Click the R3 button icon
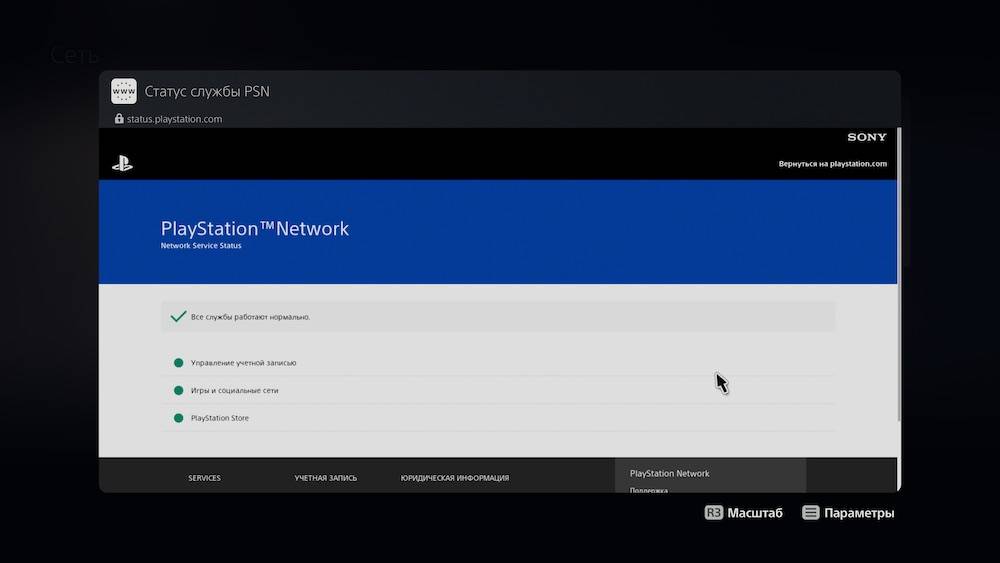The height and width of the screenshot is (563, 1000). tap(713, 513)
